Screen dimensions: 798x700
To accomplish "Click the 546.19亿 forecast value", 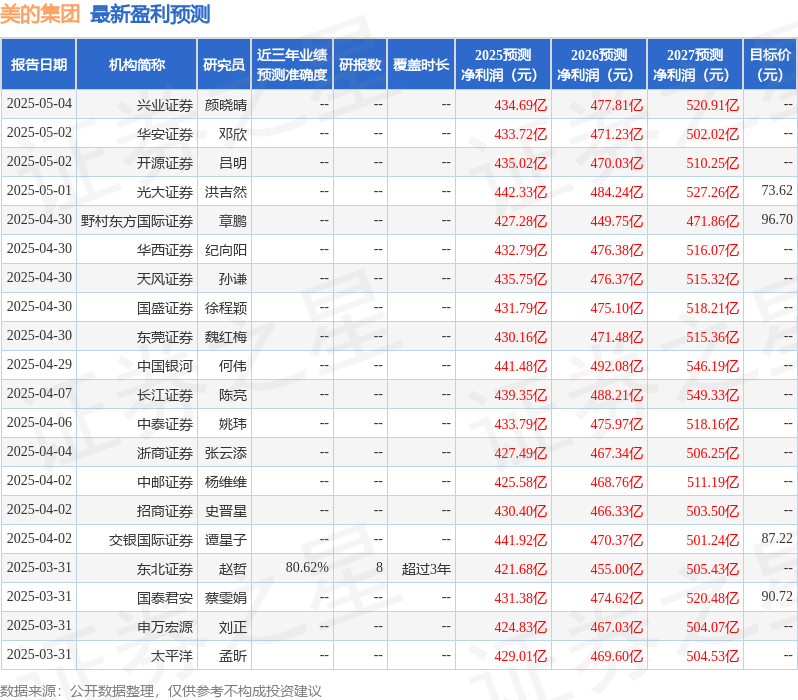I will pos(712,367).
